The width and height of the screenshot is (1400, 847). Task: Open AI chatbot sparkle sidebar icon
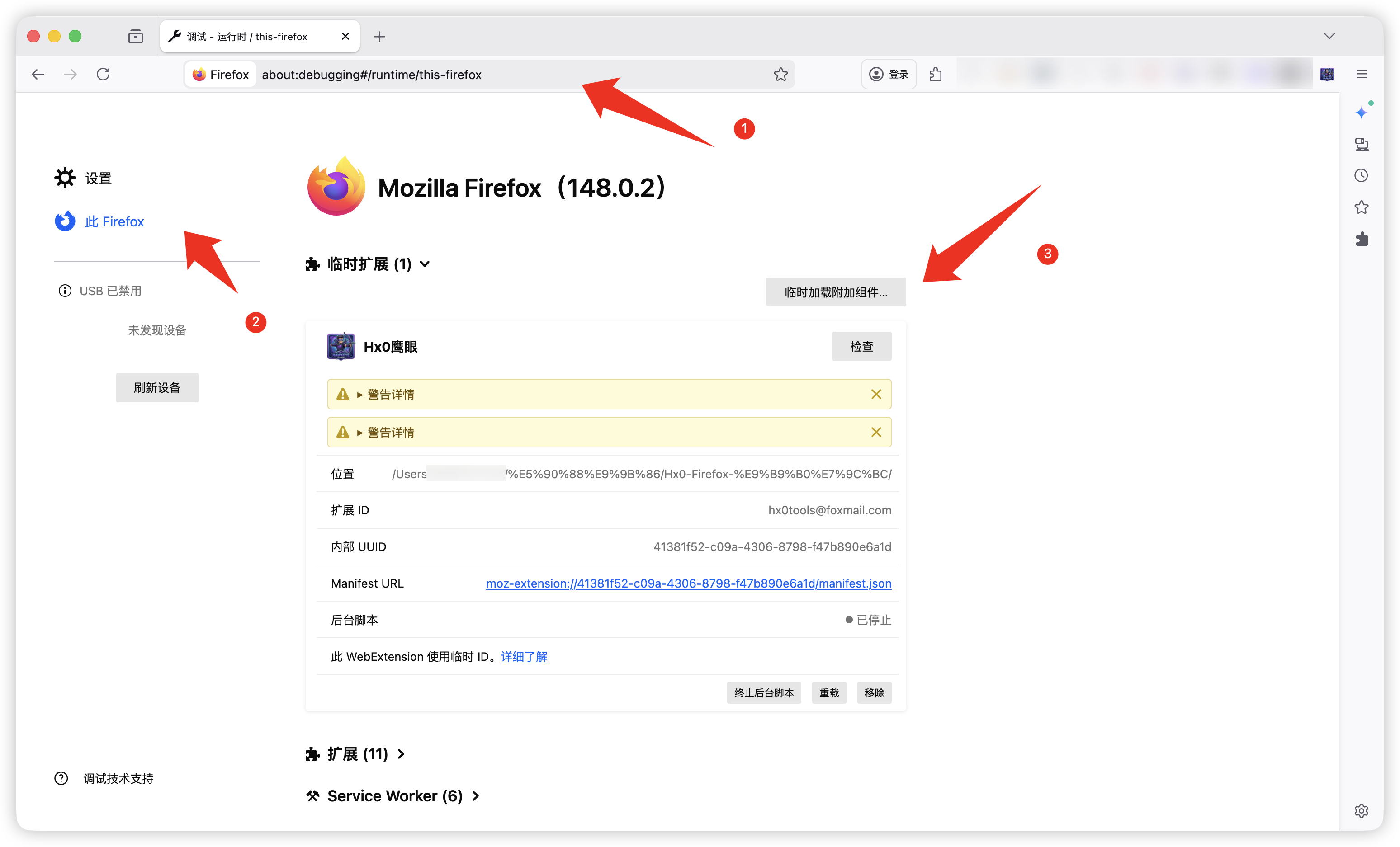1362,113
